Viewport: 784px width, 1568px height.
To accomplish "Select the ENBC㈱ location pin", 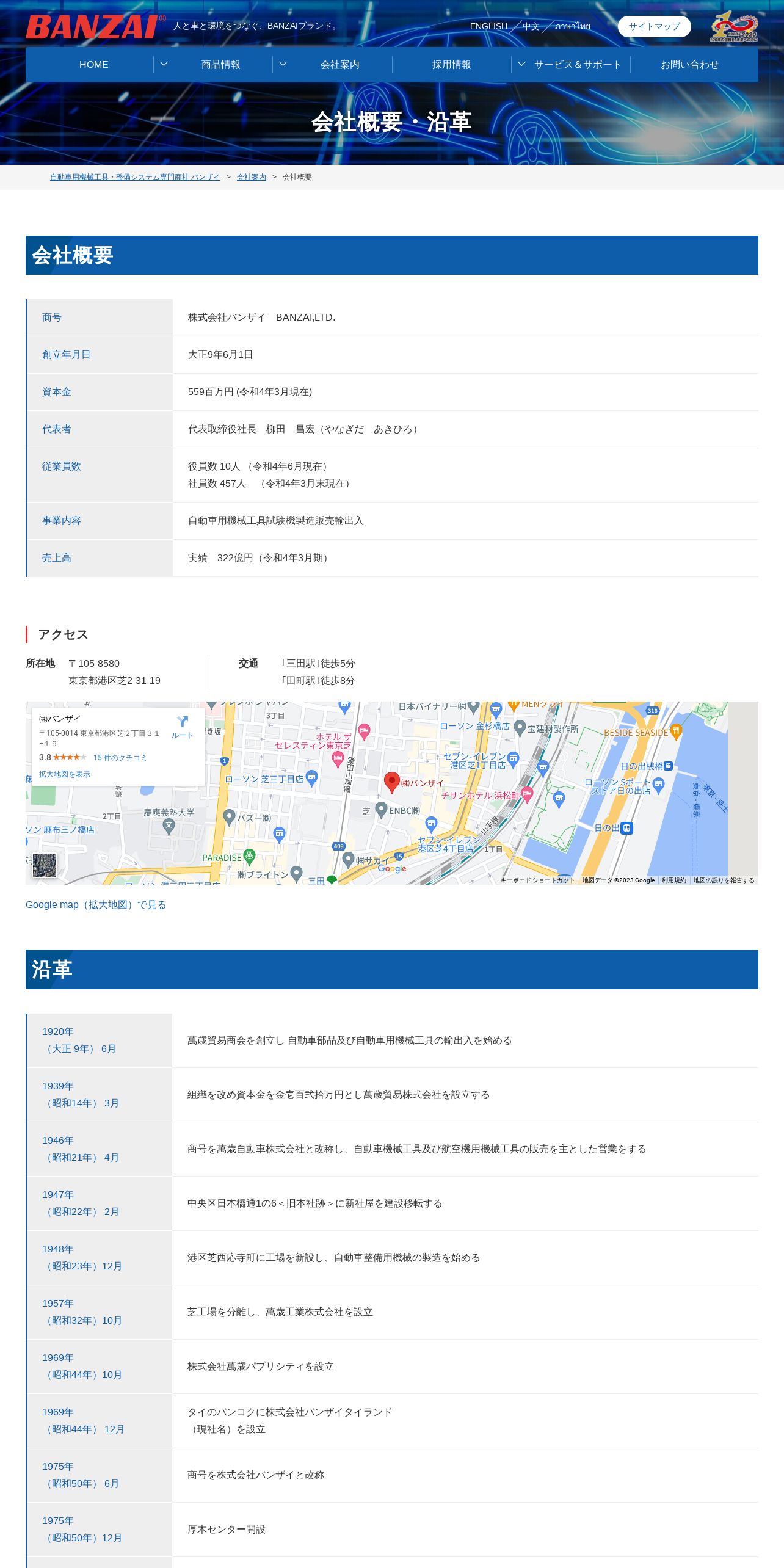I will pos(381,810).
